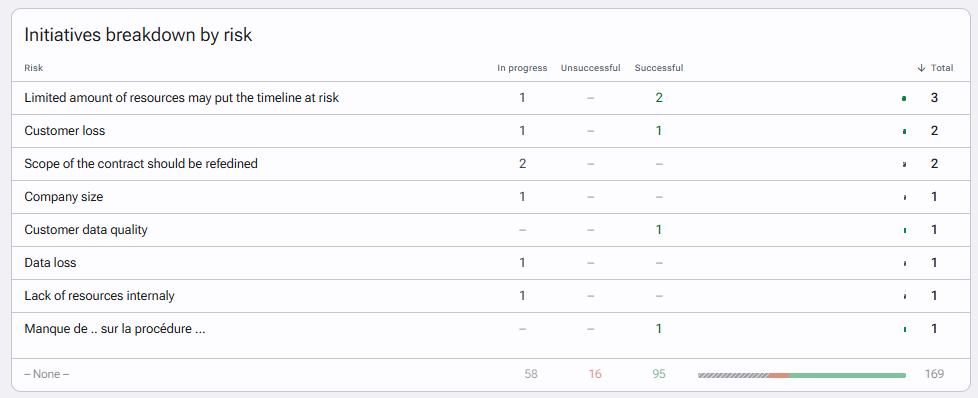Click the None row total 169
This screenshot has height=398, width=978.
click(x=934, y=374)
